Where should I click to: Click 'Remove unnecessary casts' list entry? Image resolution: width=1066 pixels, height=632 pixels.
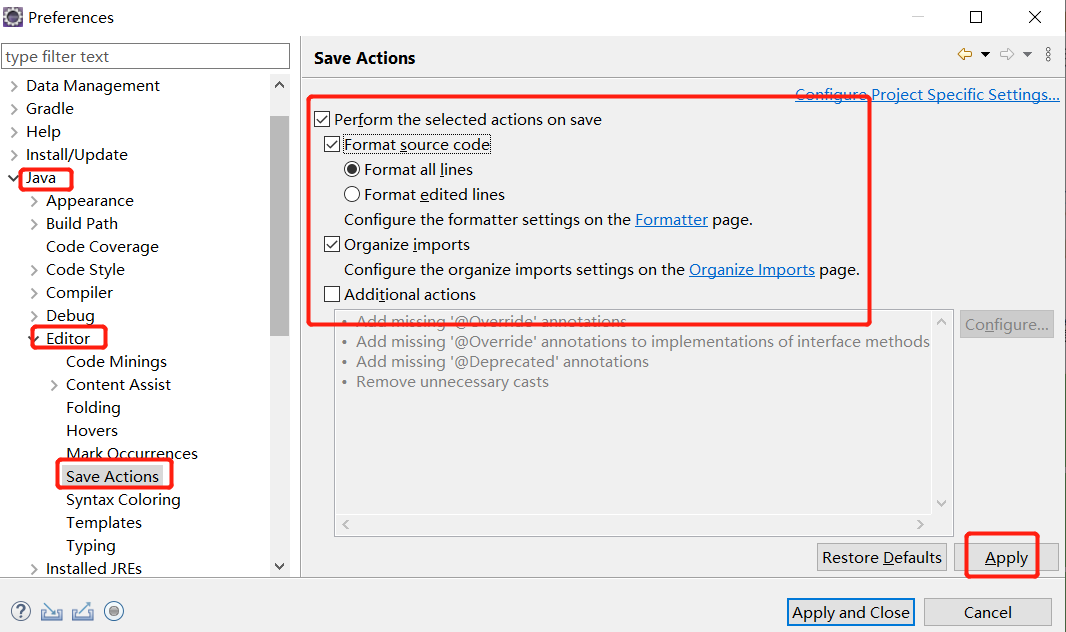[x=452, y=382]
